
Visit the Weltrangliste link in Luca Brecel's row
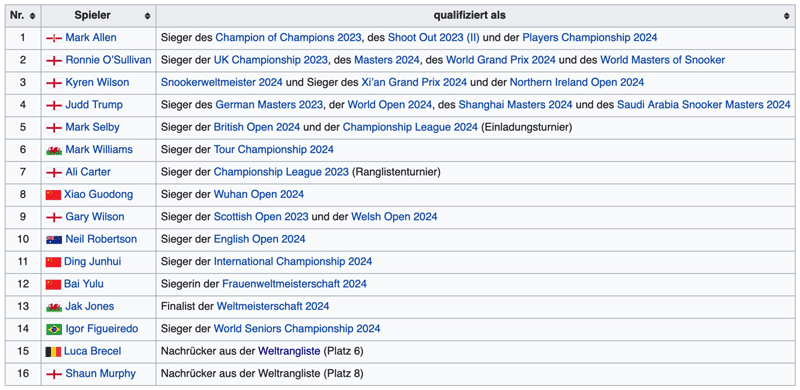point(289,351)
